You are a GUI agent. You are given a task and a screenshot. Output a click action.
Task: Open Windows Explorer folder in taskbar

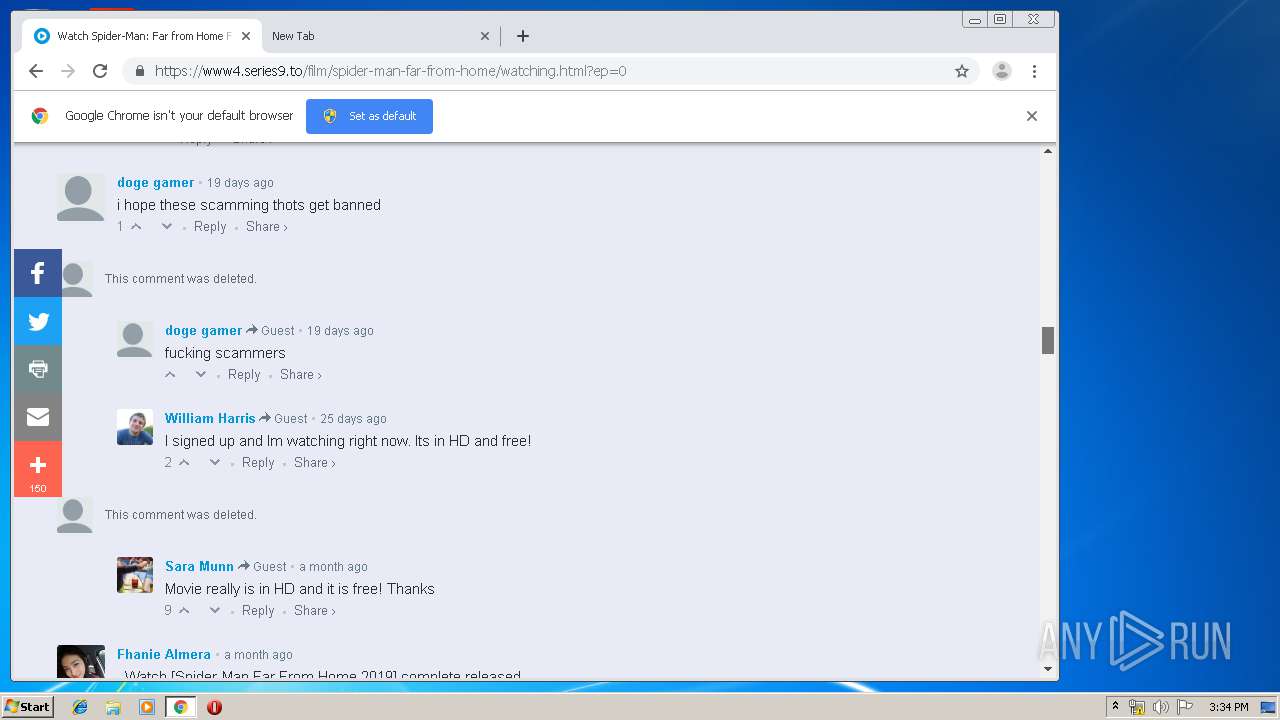pos(113,707)
